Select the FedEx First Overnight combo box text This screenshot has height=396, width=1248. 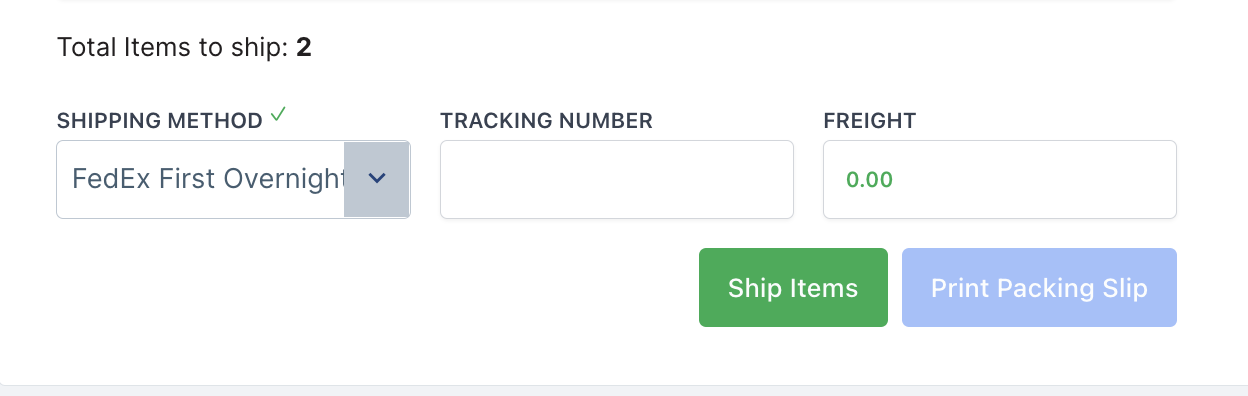point(208,179)
